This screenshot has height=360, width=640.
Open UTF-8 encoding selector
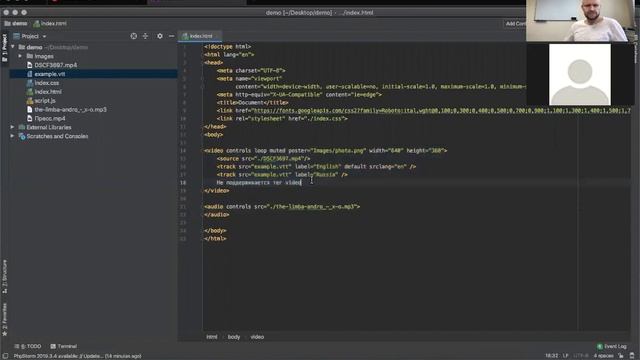tap(581, 356)
